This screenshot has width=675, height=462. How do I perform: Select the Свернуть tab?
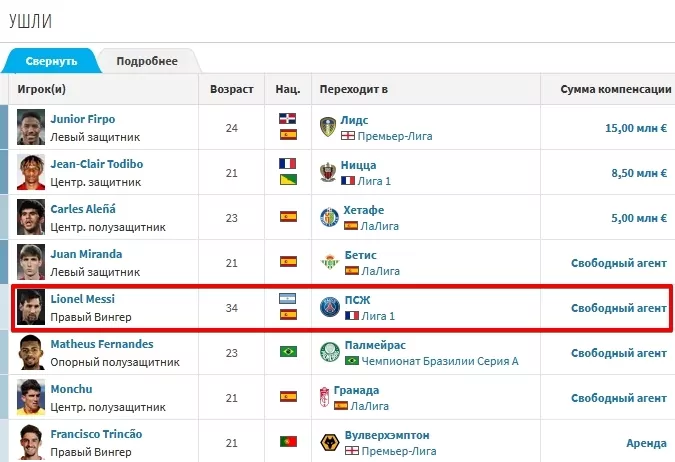pyautogui.click(x=51, y=61)
